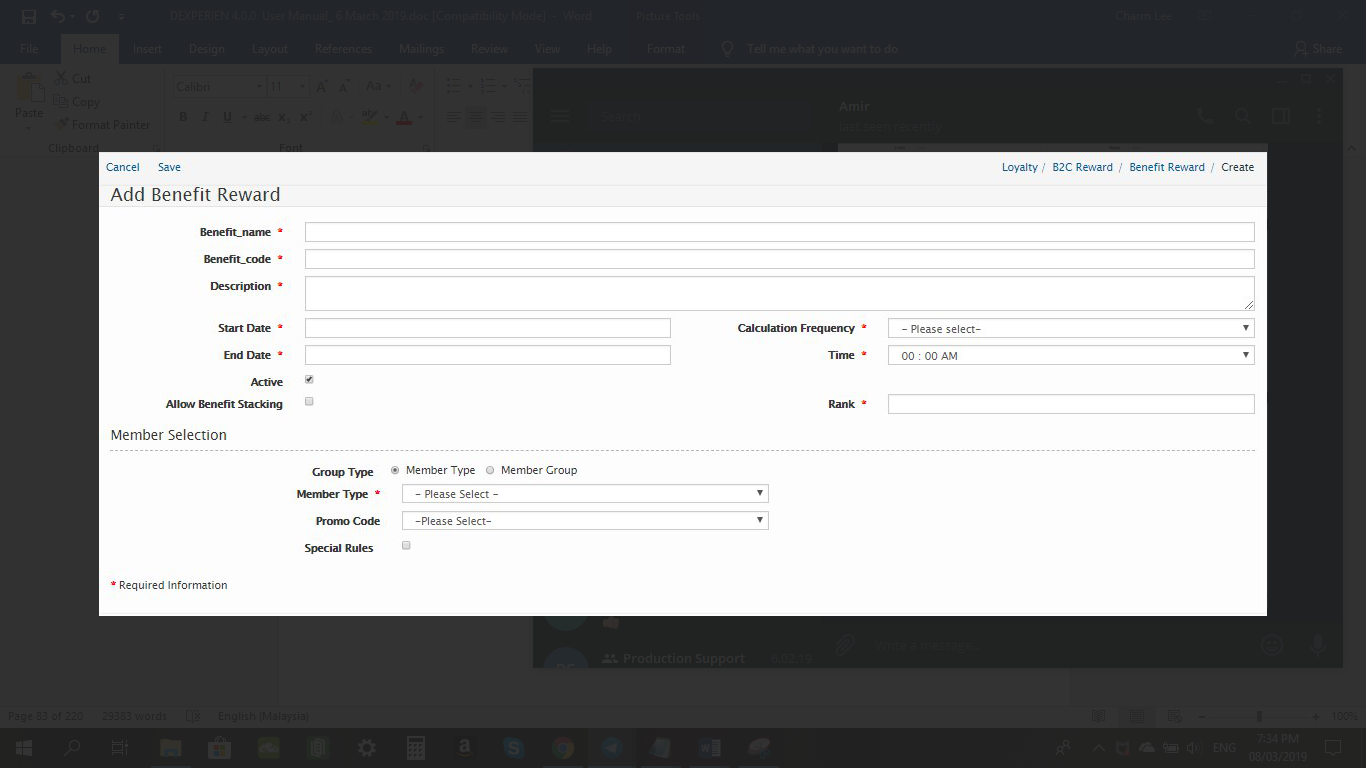Click the Clear All Formatting eraser icon

pos(416,87)
